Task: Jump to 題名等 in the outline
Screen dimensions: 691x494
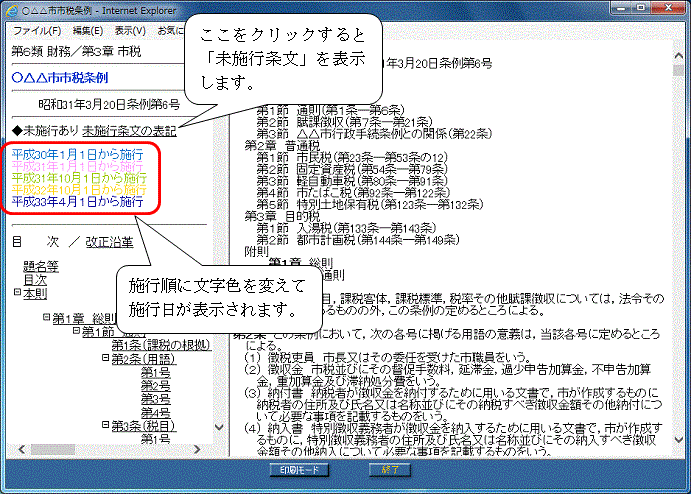Action: 41,266
